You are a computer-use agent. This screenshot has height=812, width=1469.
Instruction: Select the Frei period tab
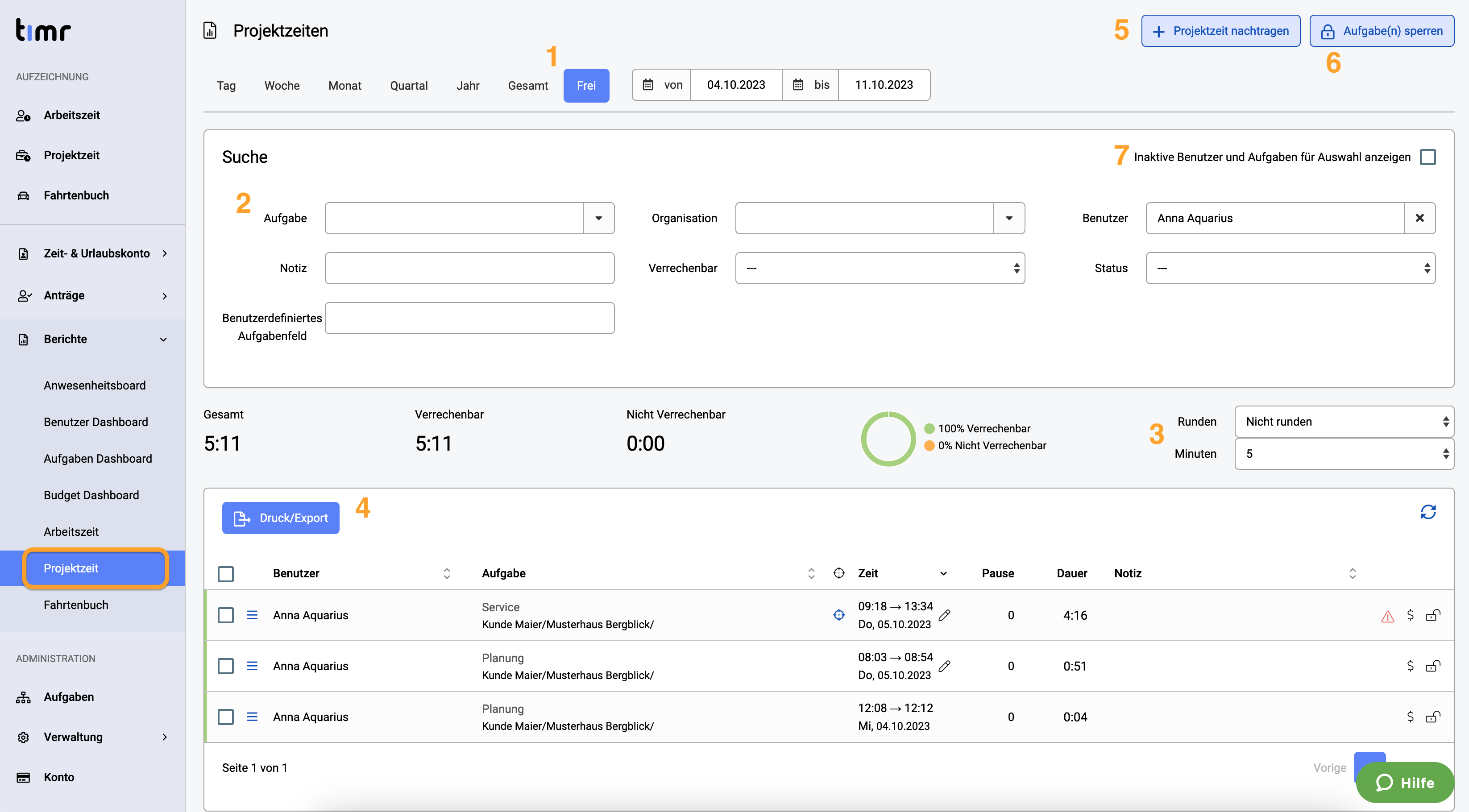coord(586,86)
